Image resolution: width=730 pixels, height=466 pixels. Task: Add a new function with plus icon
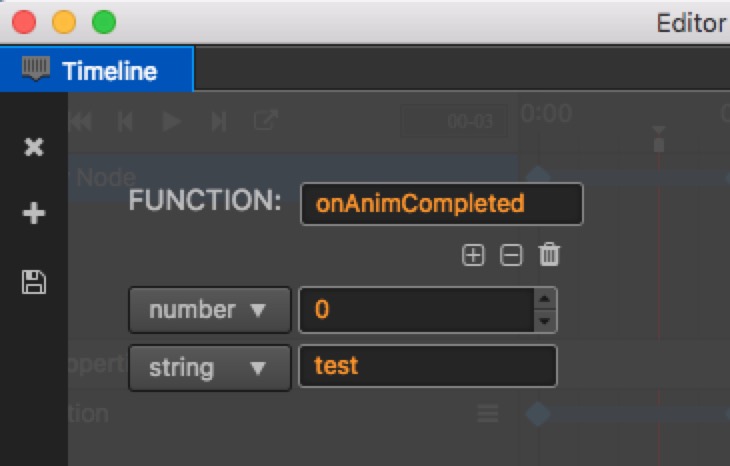click(34, 213)
